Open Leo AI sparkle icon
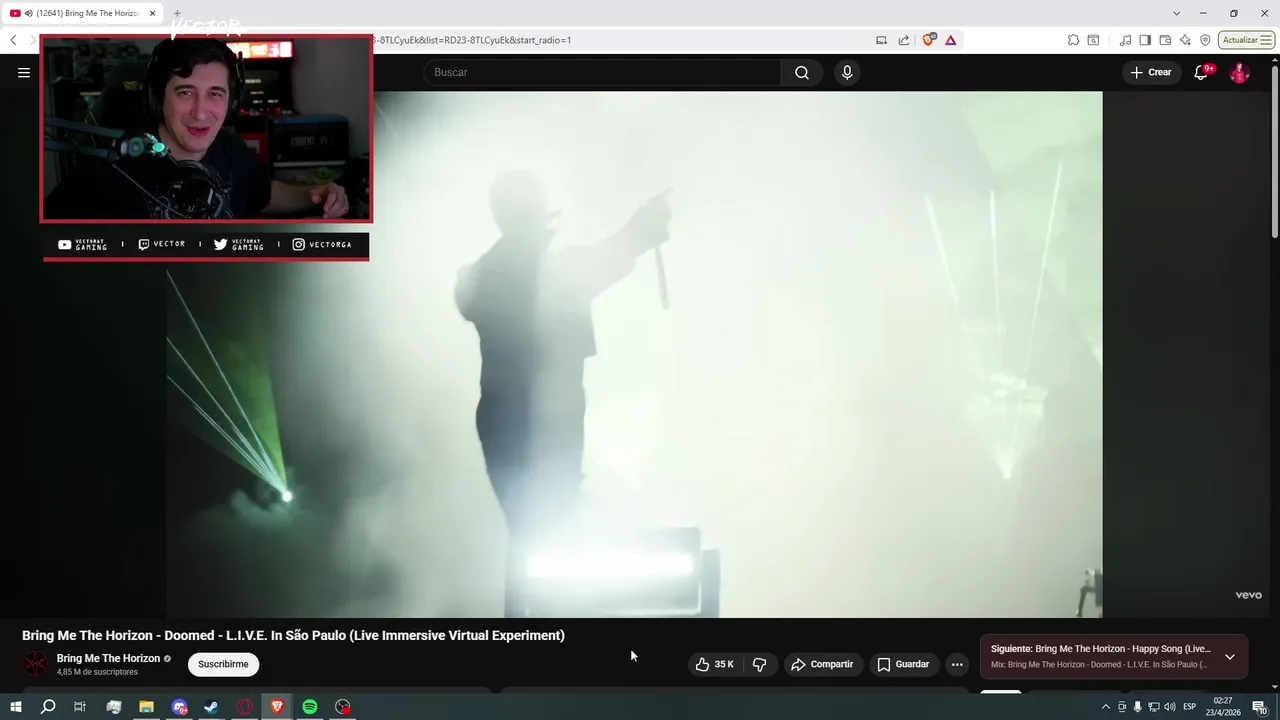1280x720 pixels. click(1185, 40)
